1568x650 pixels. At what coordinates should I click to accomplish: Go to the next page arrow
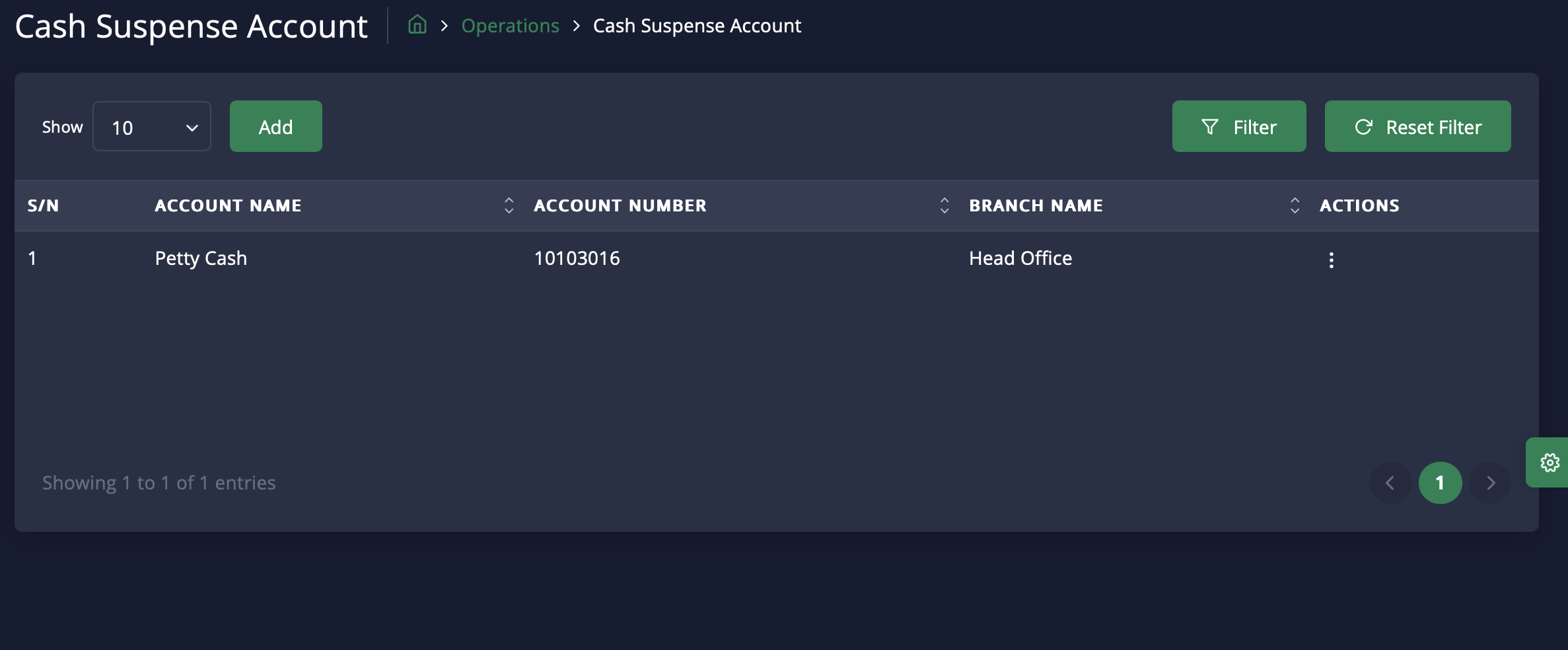pos(1491,483)
